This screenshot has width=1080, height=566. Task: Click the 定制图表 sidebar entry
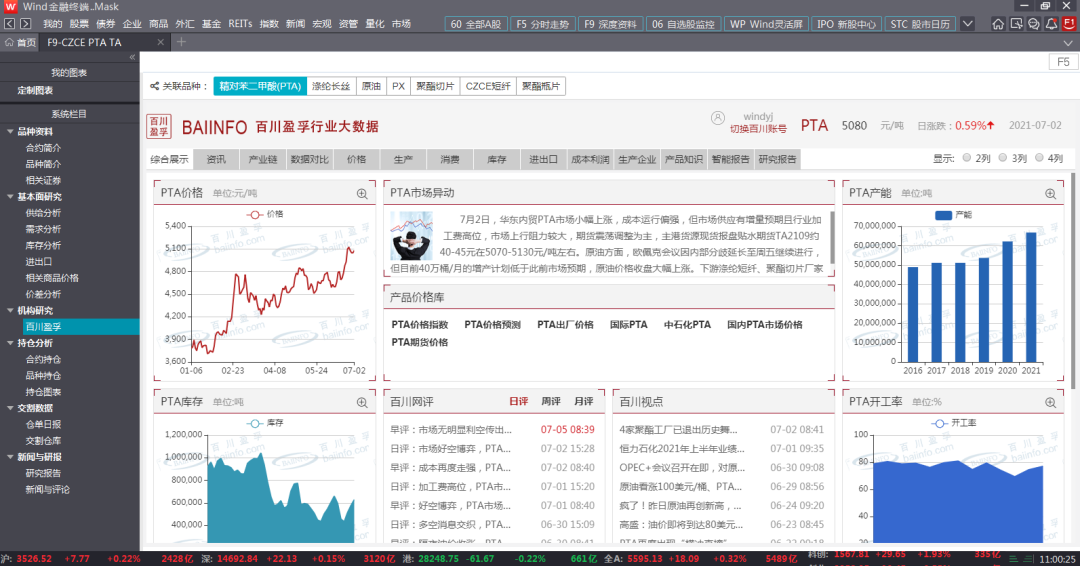pos(35,91)
